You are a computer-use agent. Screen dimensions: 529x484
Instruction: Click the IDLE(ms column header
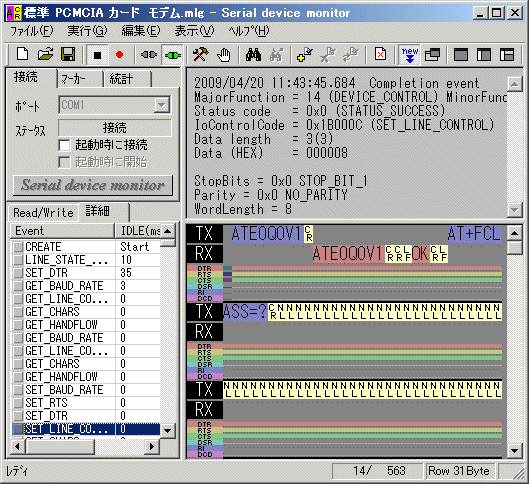(138, 231)
